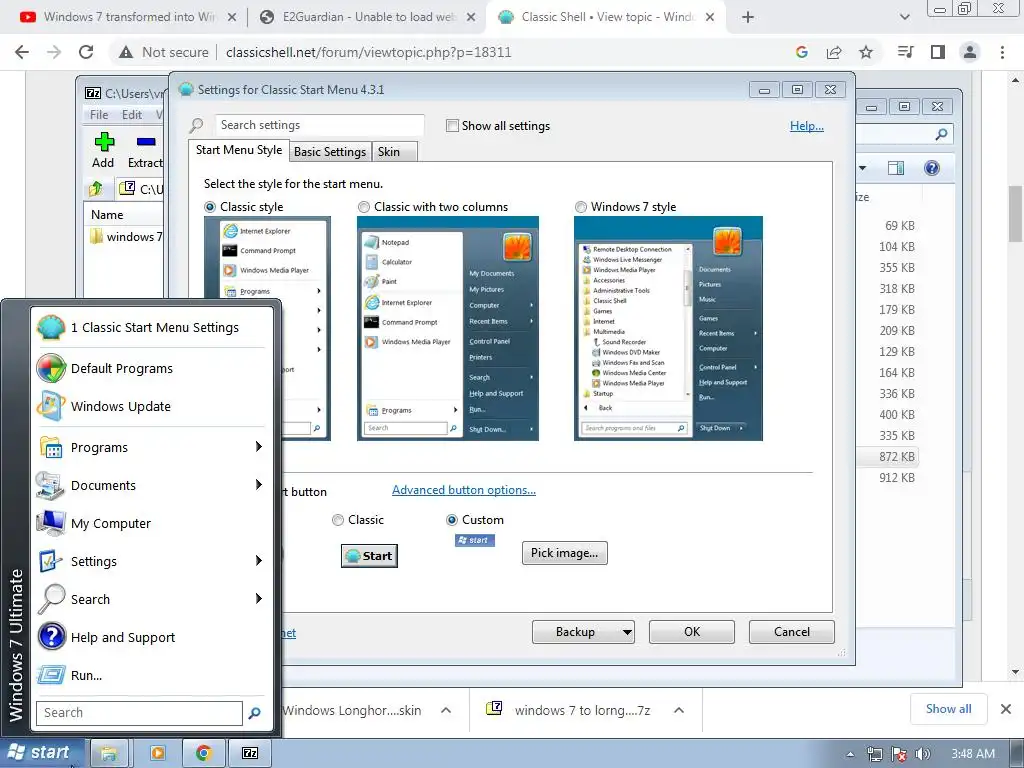Open Programs folder icon in start menu
Viewport: 1024px width, 768px height.
[51, 447]
